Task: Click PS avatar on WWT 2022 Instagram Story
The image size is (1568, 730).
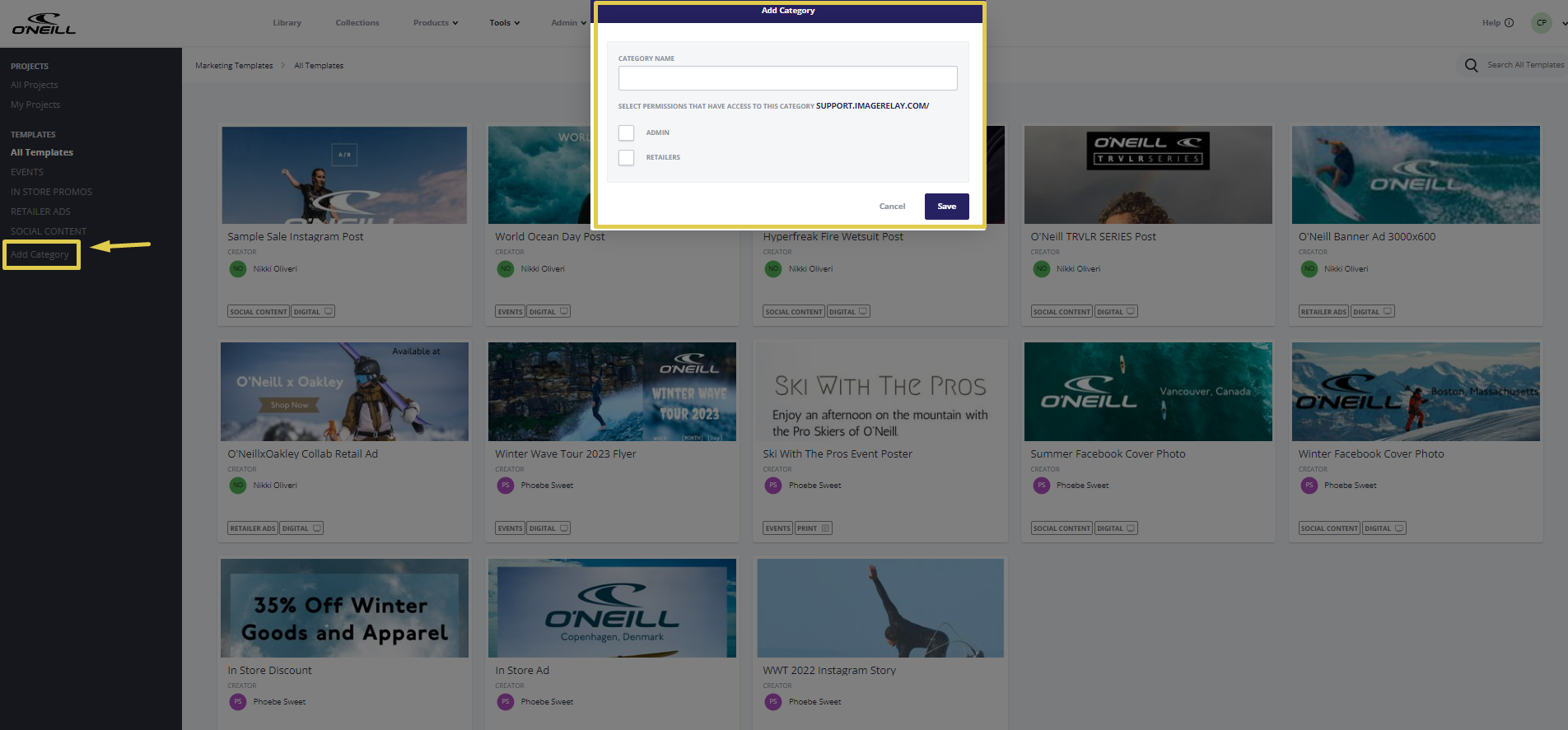Action: (773, 701)
